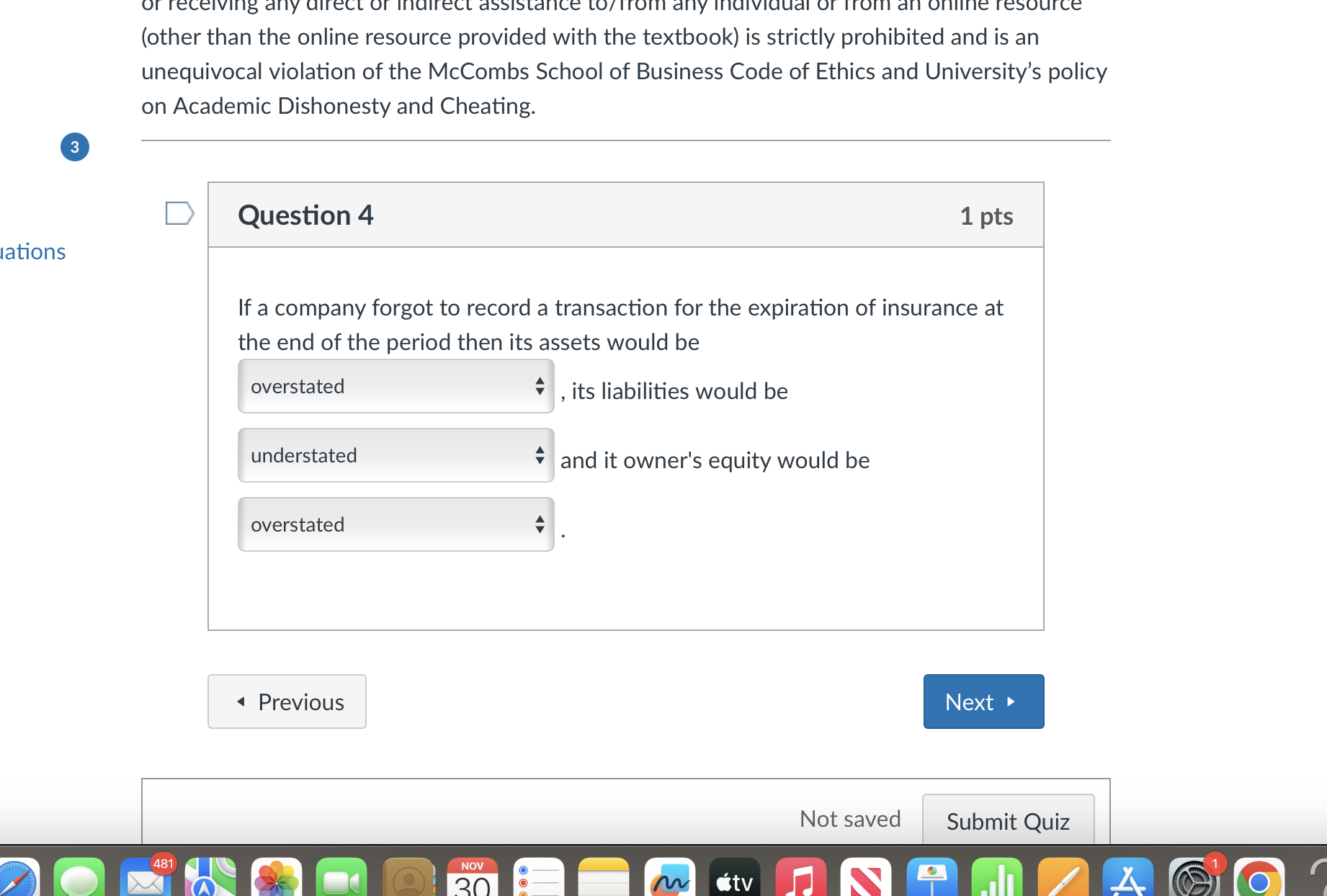Open the owner's equity 'overstated' dropdown
1327x896 pixels.
tap(395, 524)
